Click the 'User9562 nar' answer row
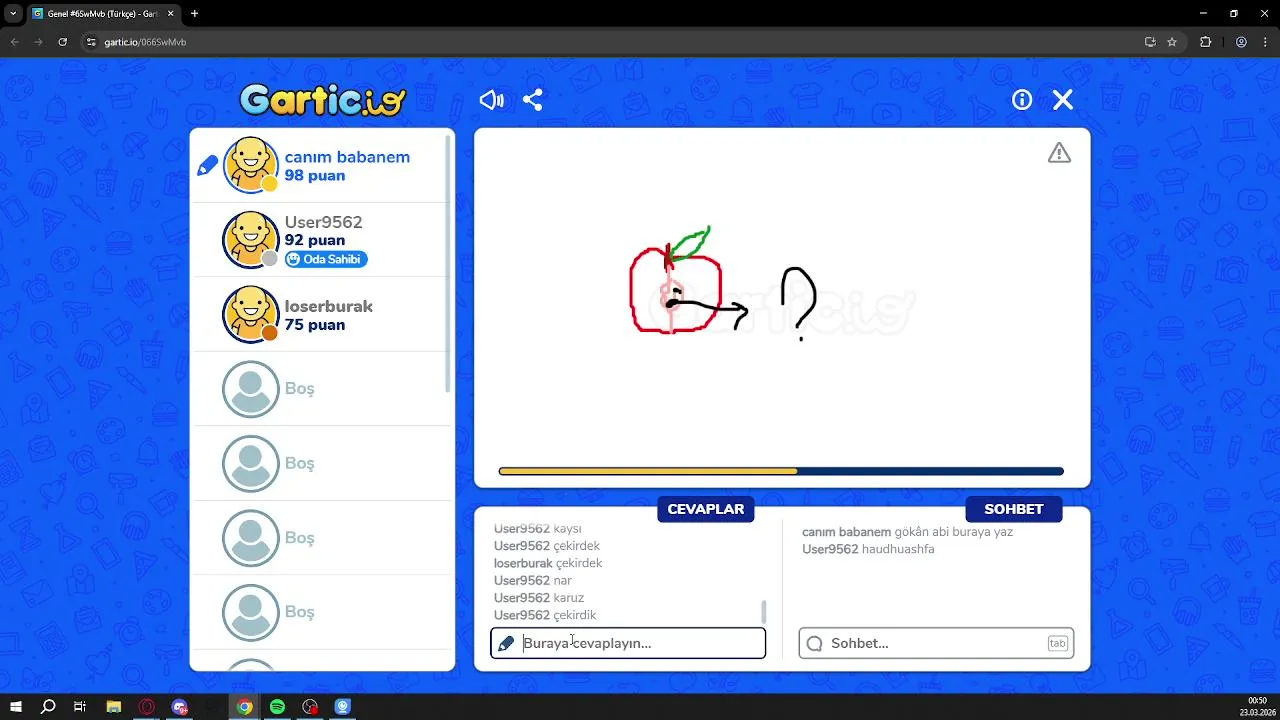The height and width of the screenshot is (720, 1280). click(533, 580)
